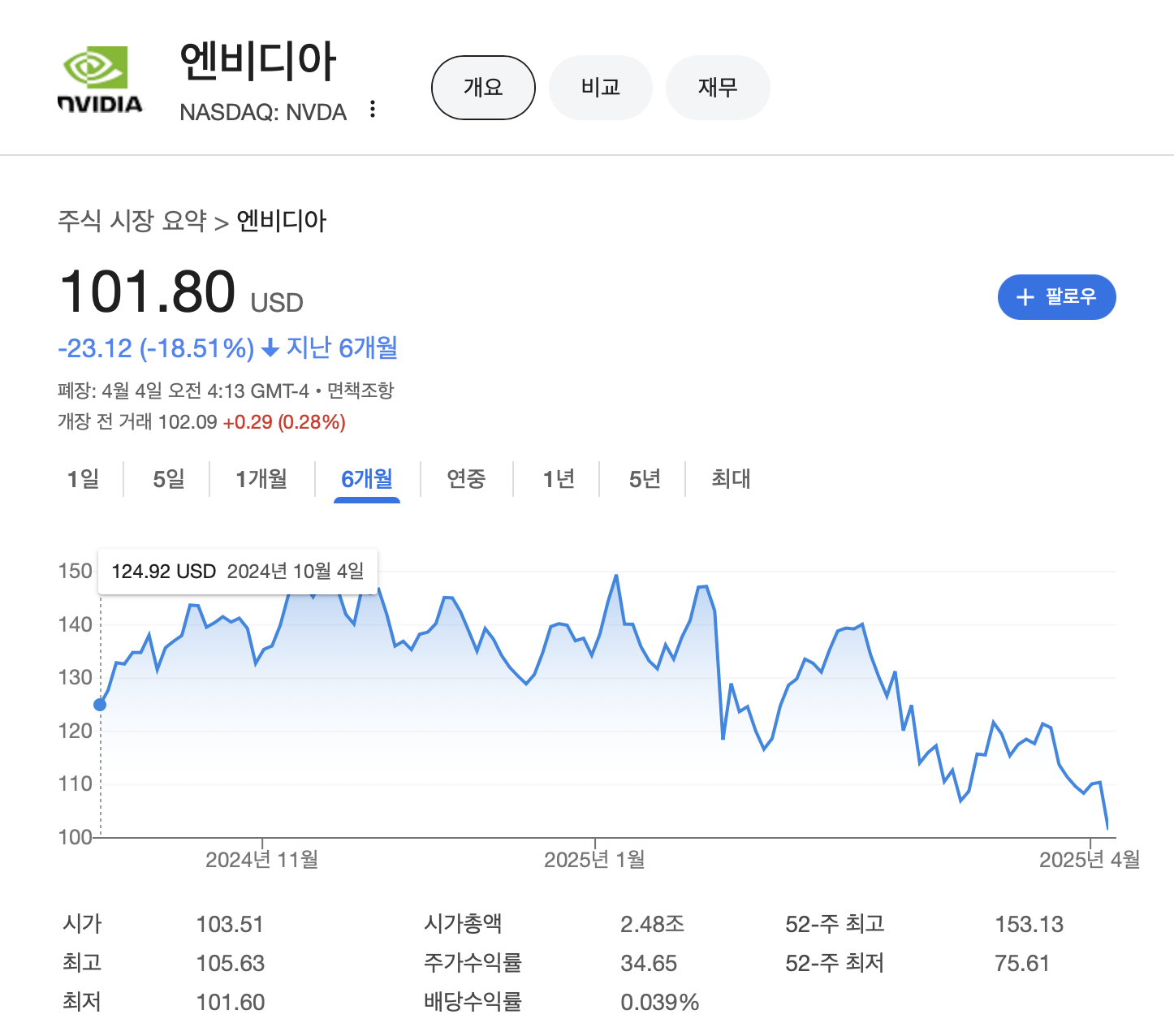Screen dimensions: 1174x1036
Task: Click the 배당수익률 label
Action: (x=473, y=1002)
